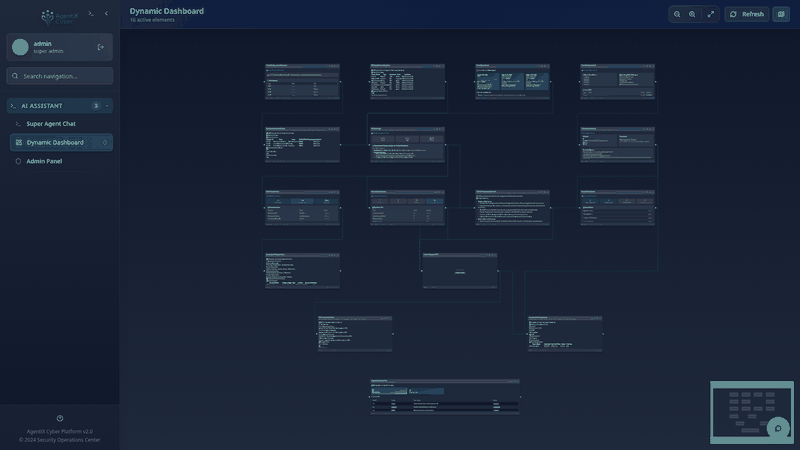The height and width of the screenshot is (450, 800).
Task: Collapse the AI ASSISTANT section arrow
Action: coord(107,106)
